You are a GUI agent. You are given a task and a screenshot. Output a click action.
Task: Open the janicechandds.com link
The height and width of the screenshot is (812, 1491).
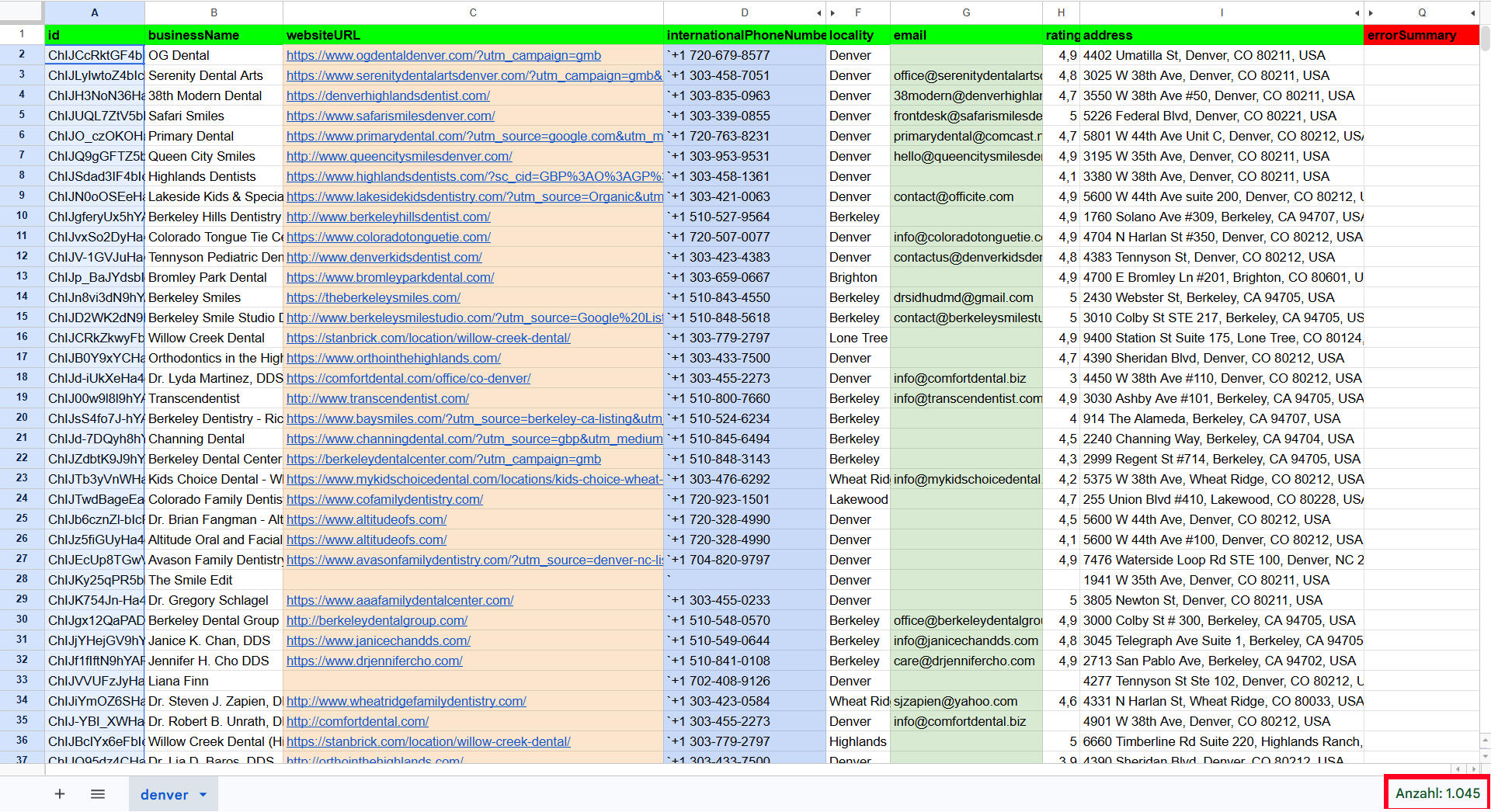tap(378, 640)
